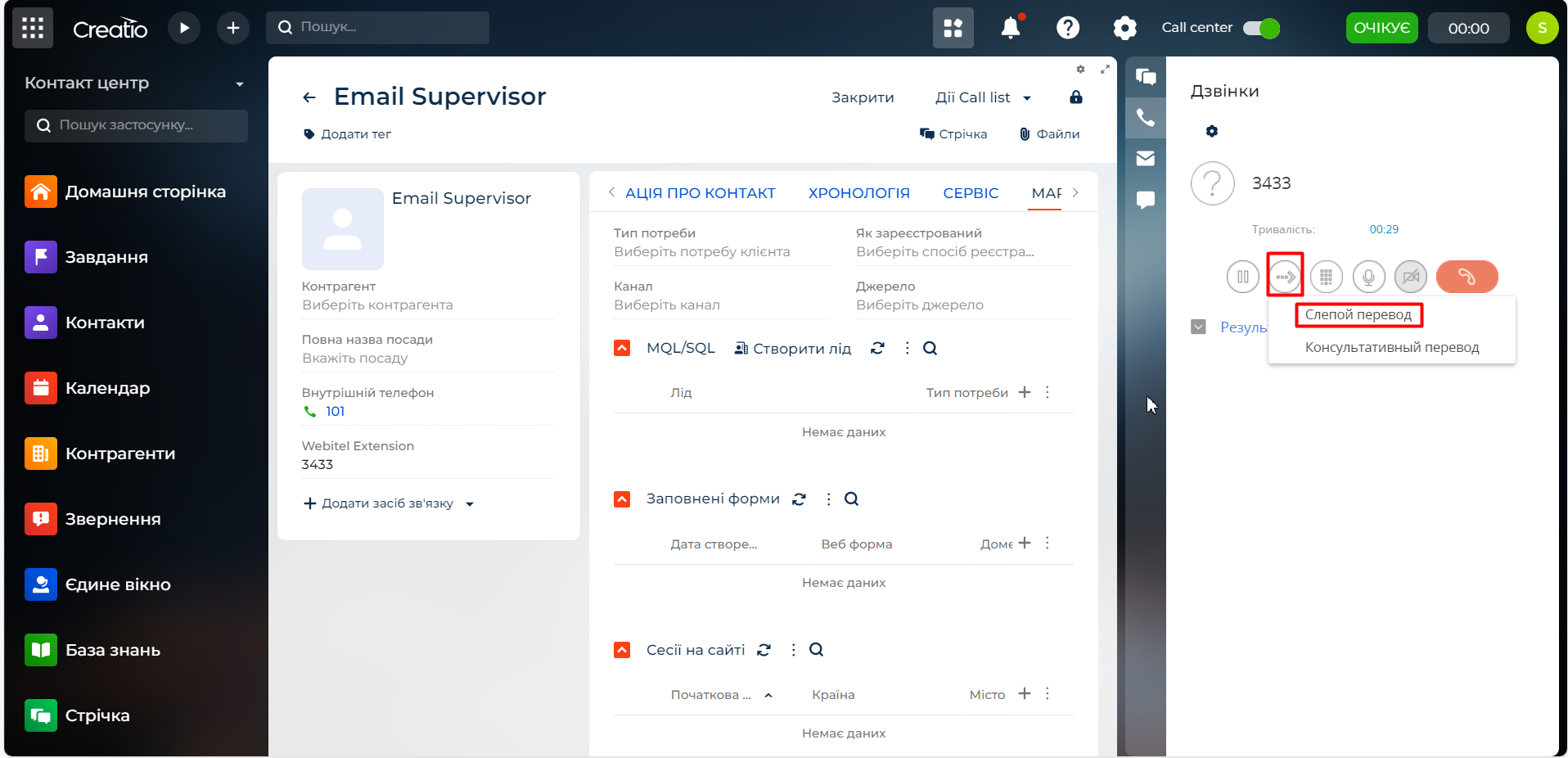Click the run process play icon
Image resolution: width=1568 pixels, height=758 pixels.
[184, 28]
